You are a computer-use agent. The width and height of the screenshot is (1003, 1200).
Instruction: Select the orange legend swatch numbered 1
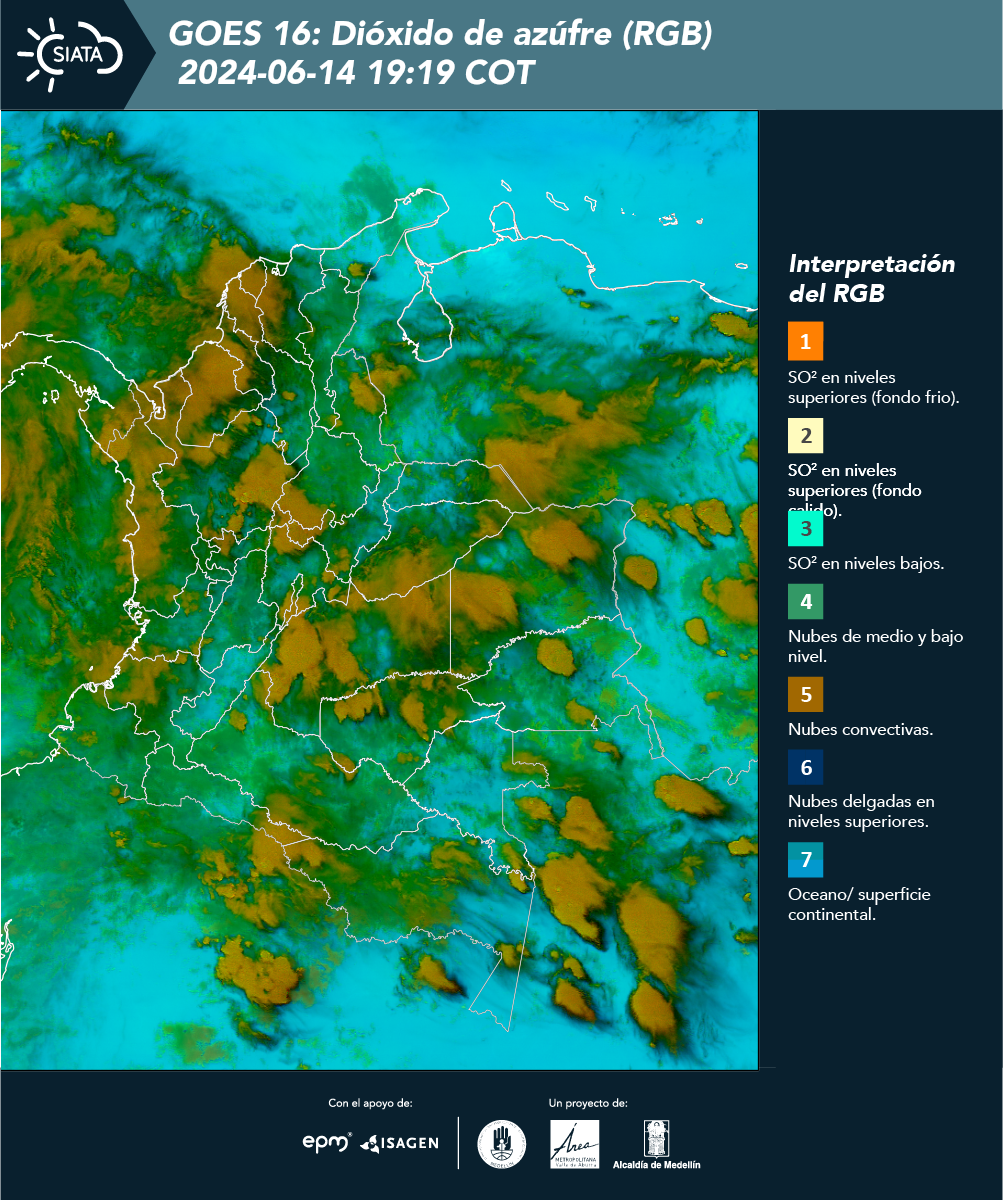pyautogui.click(x=805, y=341)
